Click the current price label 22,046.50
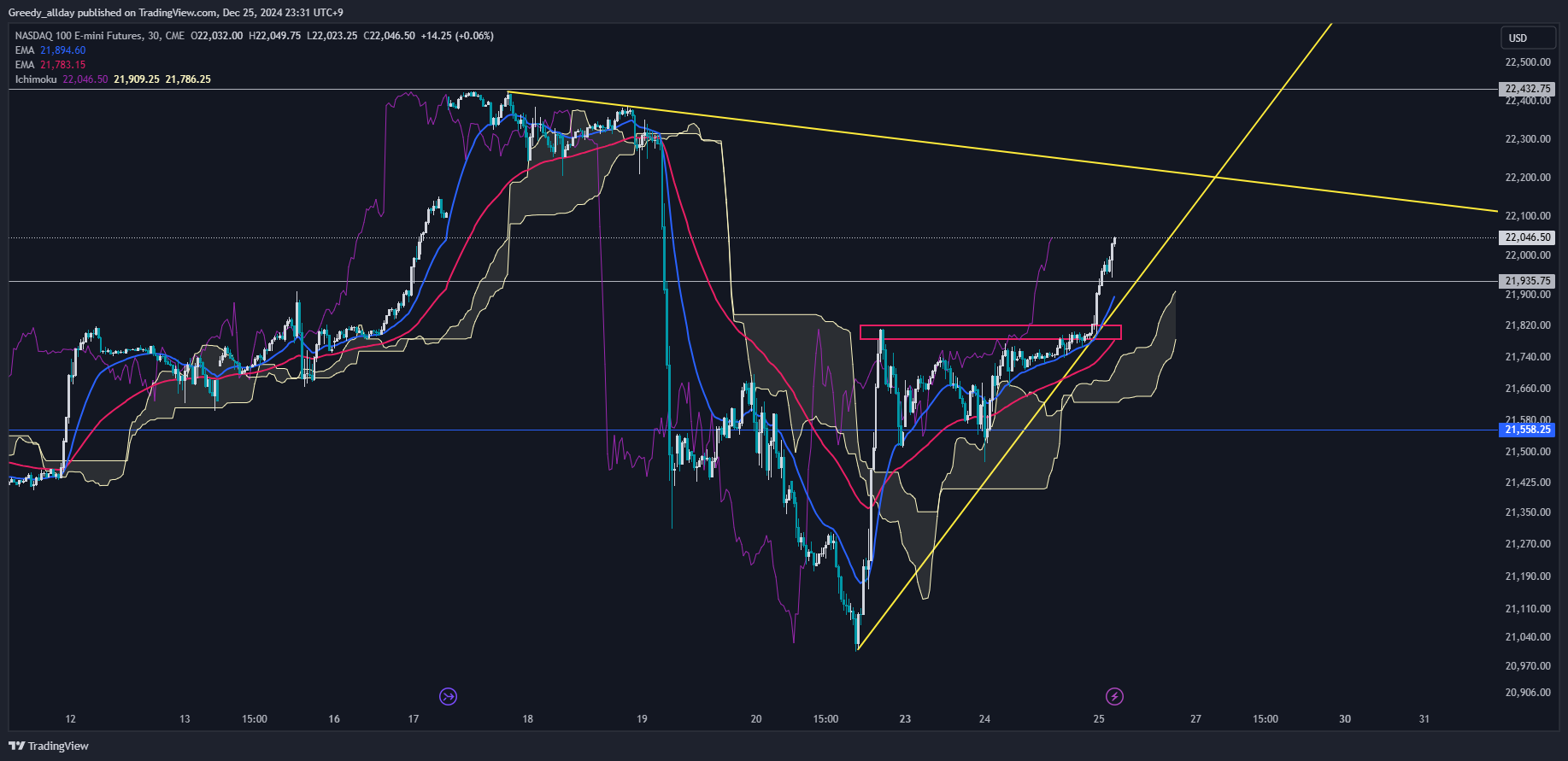This screenshot has width=1568, height=761. pos(1527,237)
